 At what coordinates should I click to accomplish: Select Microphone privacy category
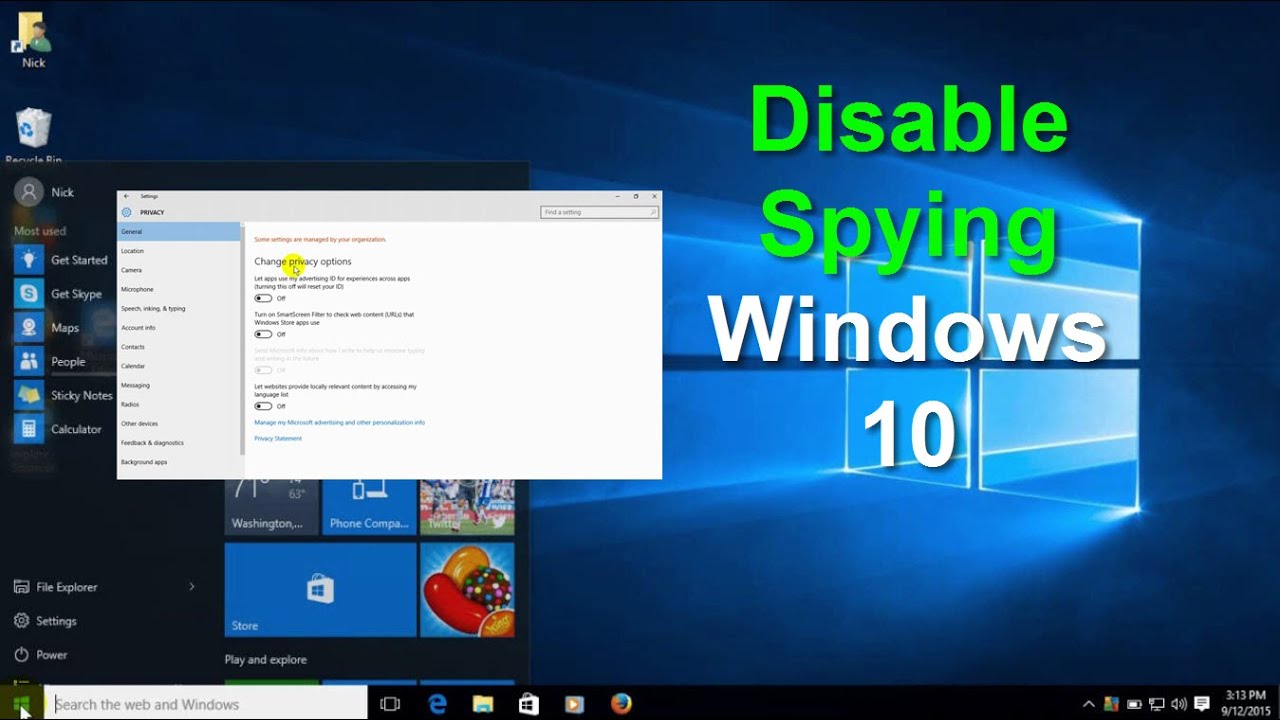click(x=178, y=289)
